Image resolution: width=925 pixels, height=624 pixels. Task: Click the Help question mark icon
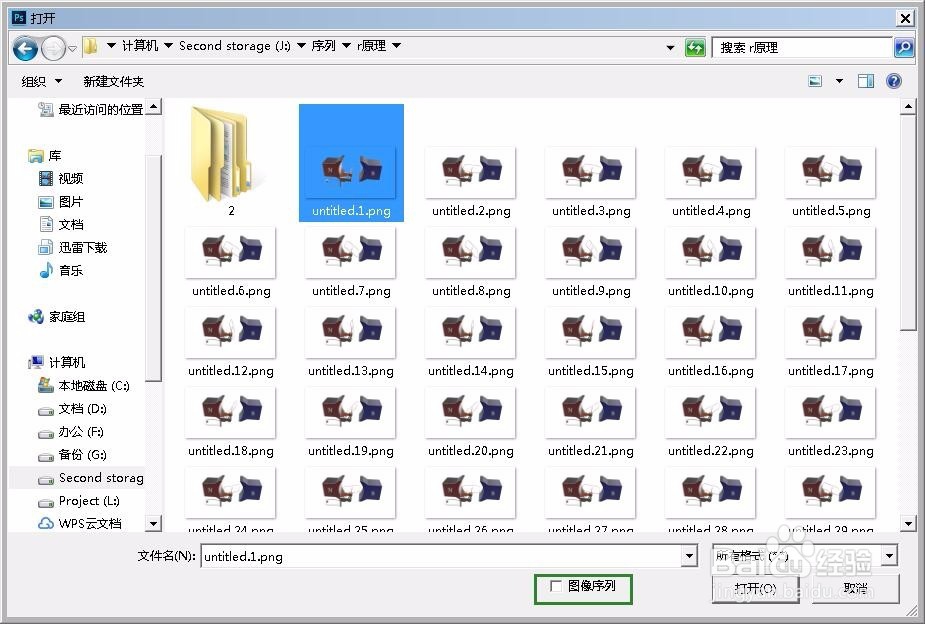[x=892, y=81]
